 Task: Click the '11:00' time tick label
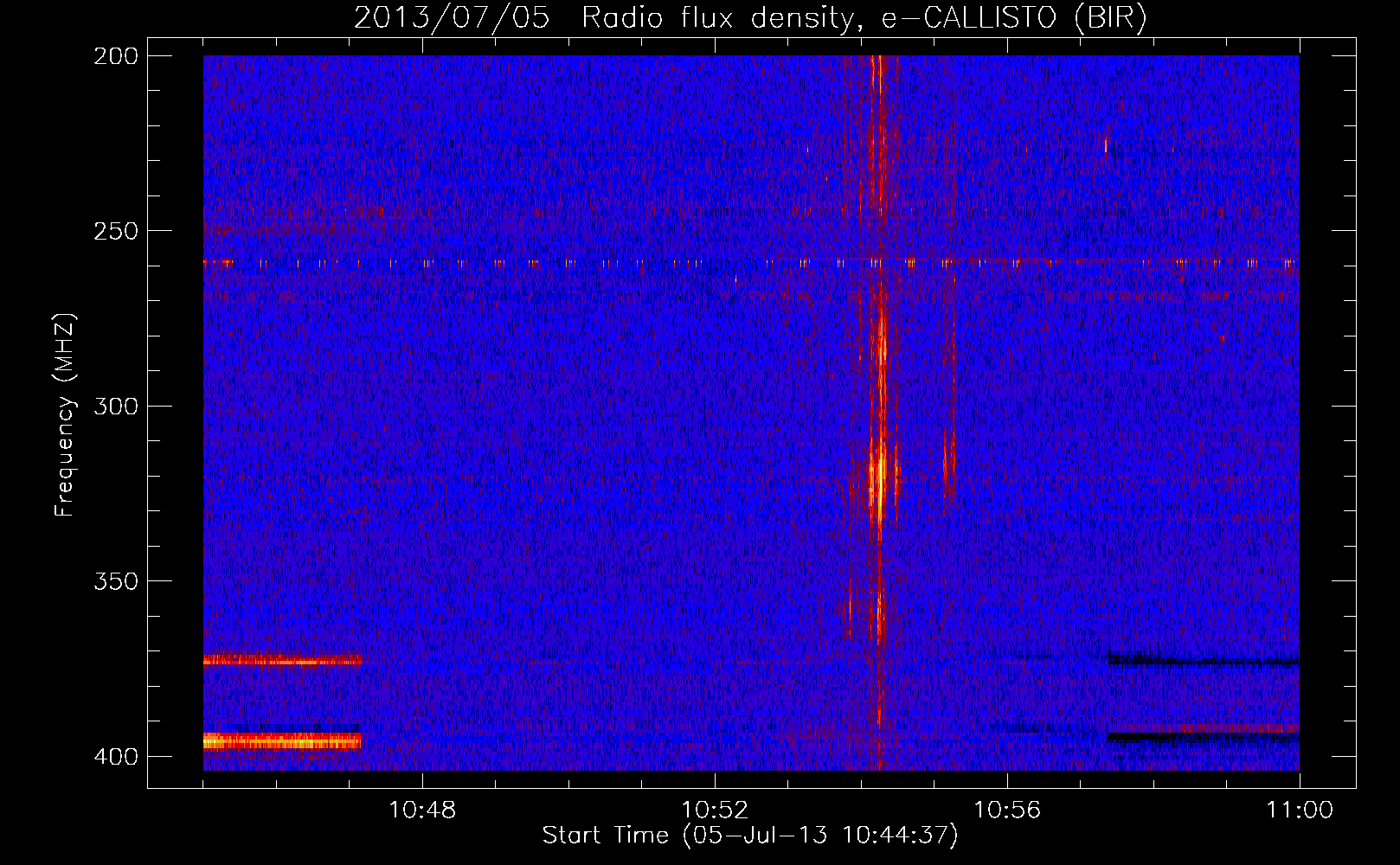[1300, 811]
